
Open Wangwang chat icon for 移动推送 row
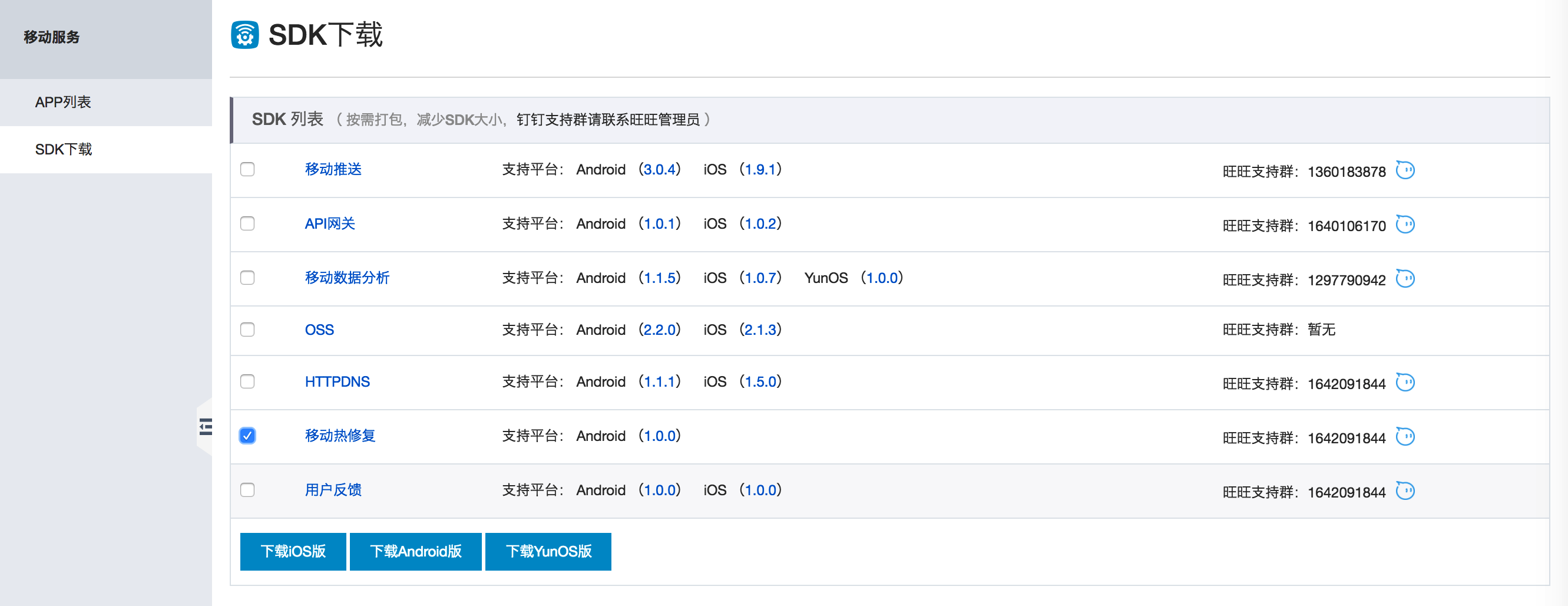(1405, 170)
